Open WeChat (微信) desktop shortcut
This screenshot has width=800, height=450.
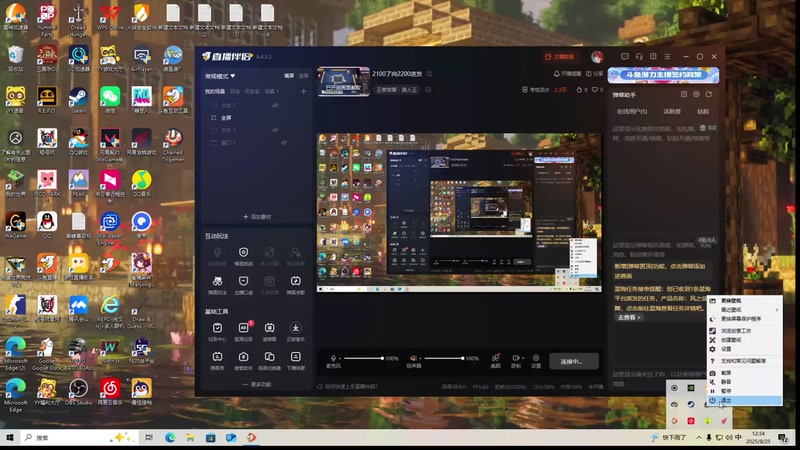[110, 100]
